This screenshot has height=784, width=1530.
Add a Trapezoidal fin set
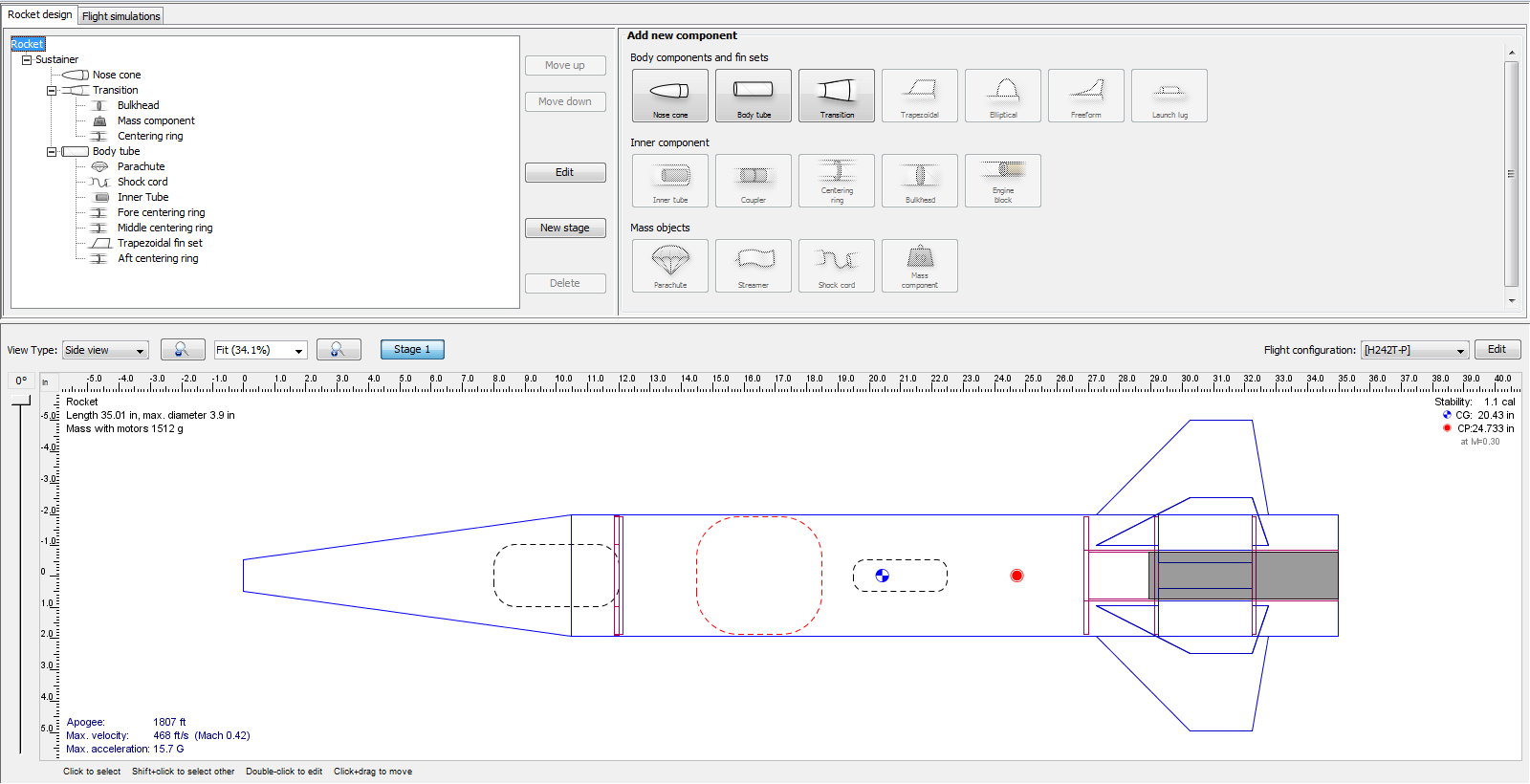[x=920, y=96]
